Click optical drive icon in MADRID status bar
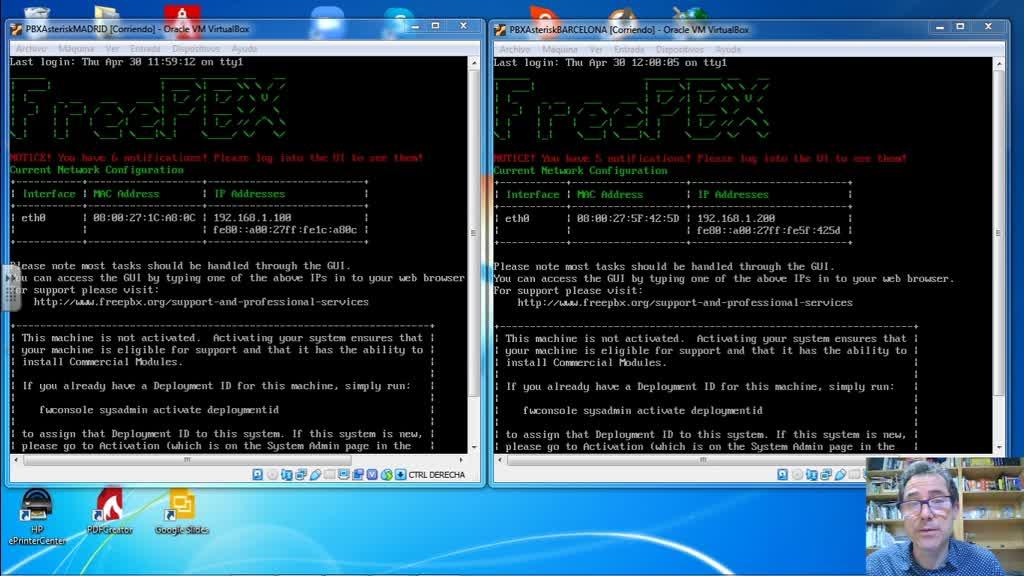 [272, 475]
